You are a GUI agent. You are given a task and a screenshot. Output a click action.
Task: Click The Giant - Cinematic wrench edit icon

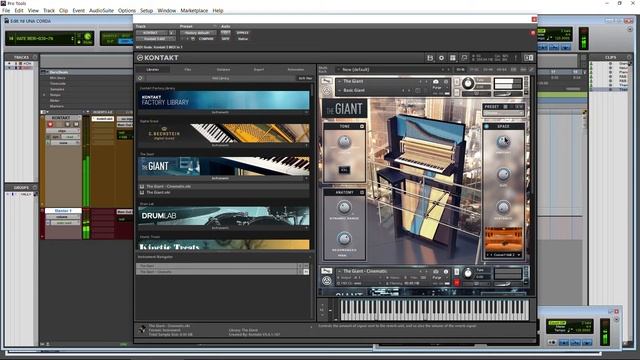pos(327,271)
